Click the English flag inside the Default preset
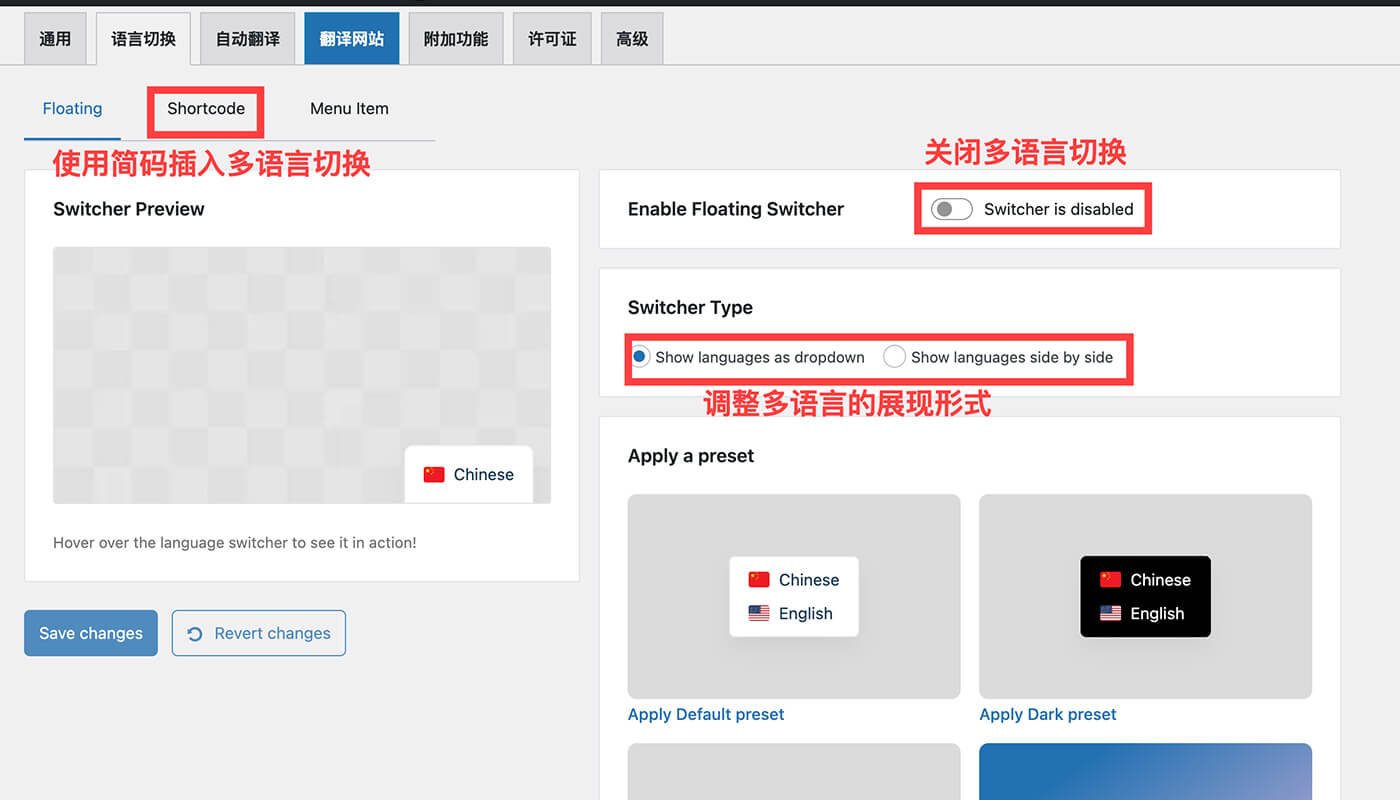 [x=760, y=613]
